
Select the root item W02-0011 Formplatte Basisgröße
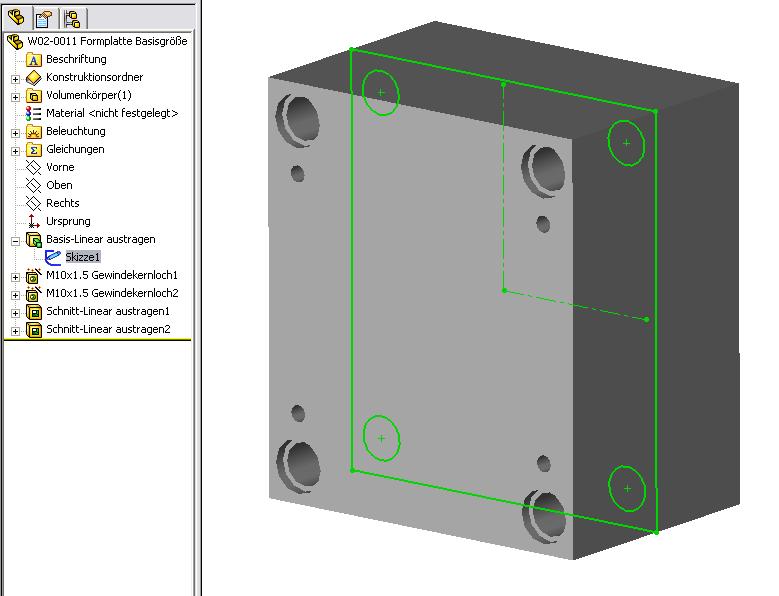point(107,41)
